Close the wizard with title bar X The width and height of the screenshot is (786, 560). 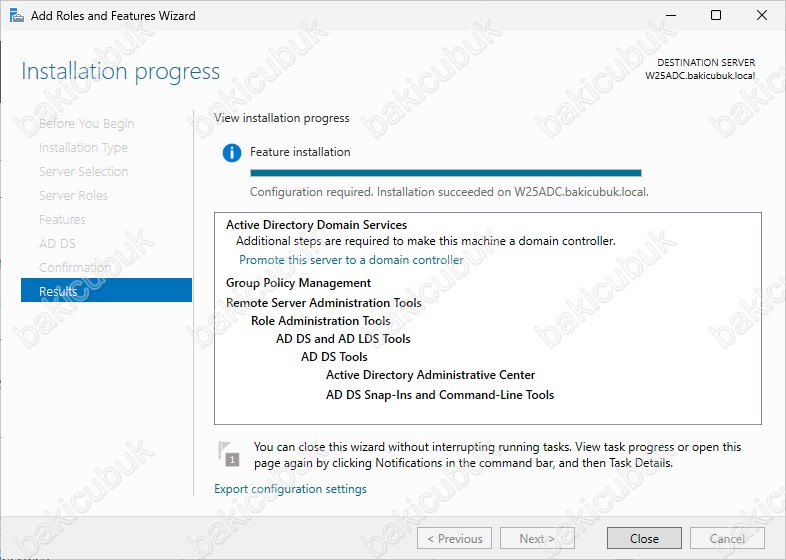(761, 16)
